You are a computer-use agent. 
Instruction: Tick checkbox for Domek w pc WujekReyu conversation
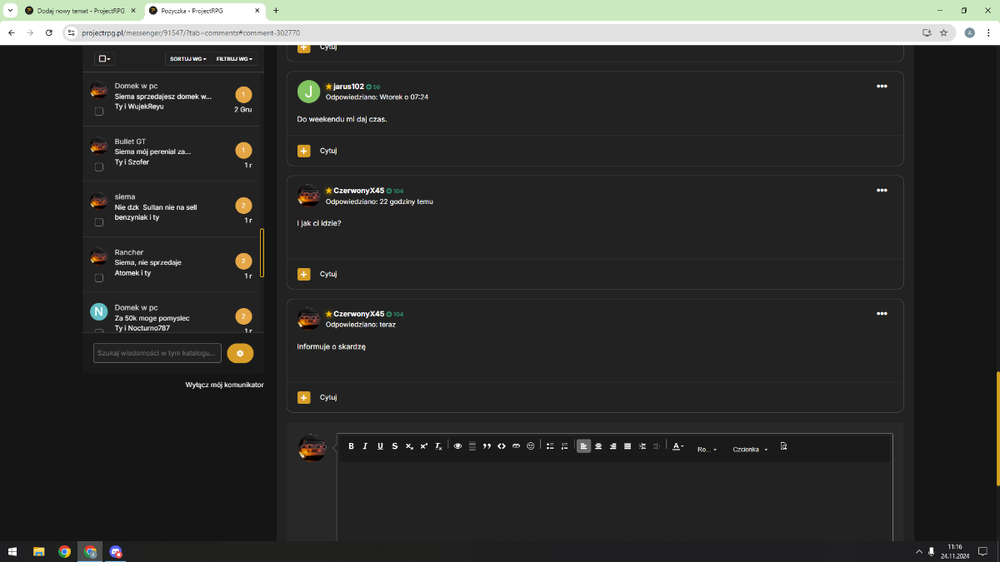pos(99,112)
